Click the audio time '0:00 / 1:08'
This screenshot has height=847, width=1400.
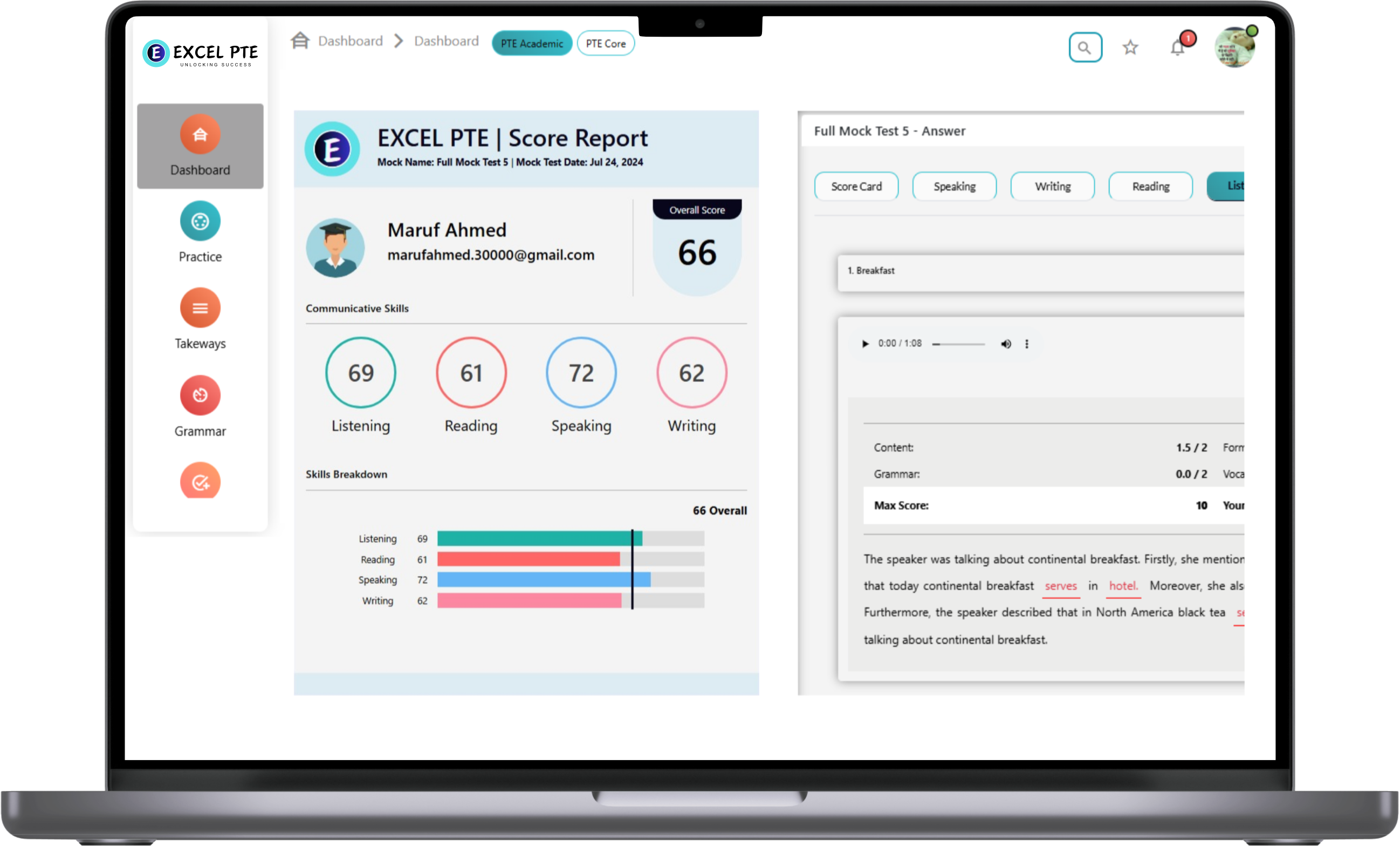coord(900,343)
